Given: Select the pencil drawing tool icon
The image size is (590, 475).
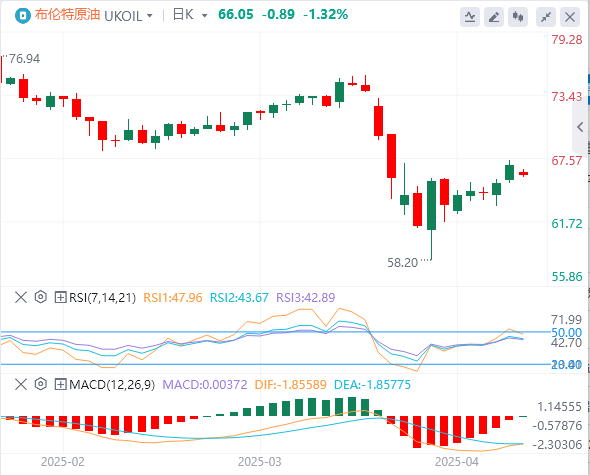Looking at the screenshot, I should 494,17.
